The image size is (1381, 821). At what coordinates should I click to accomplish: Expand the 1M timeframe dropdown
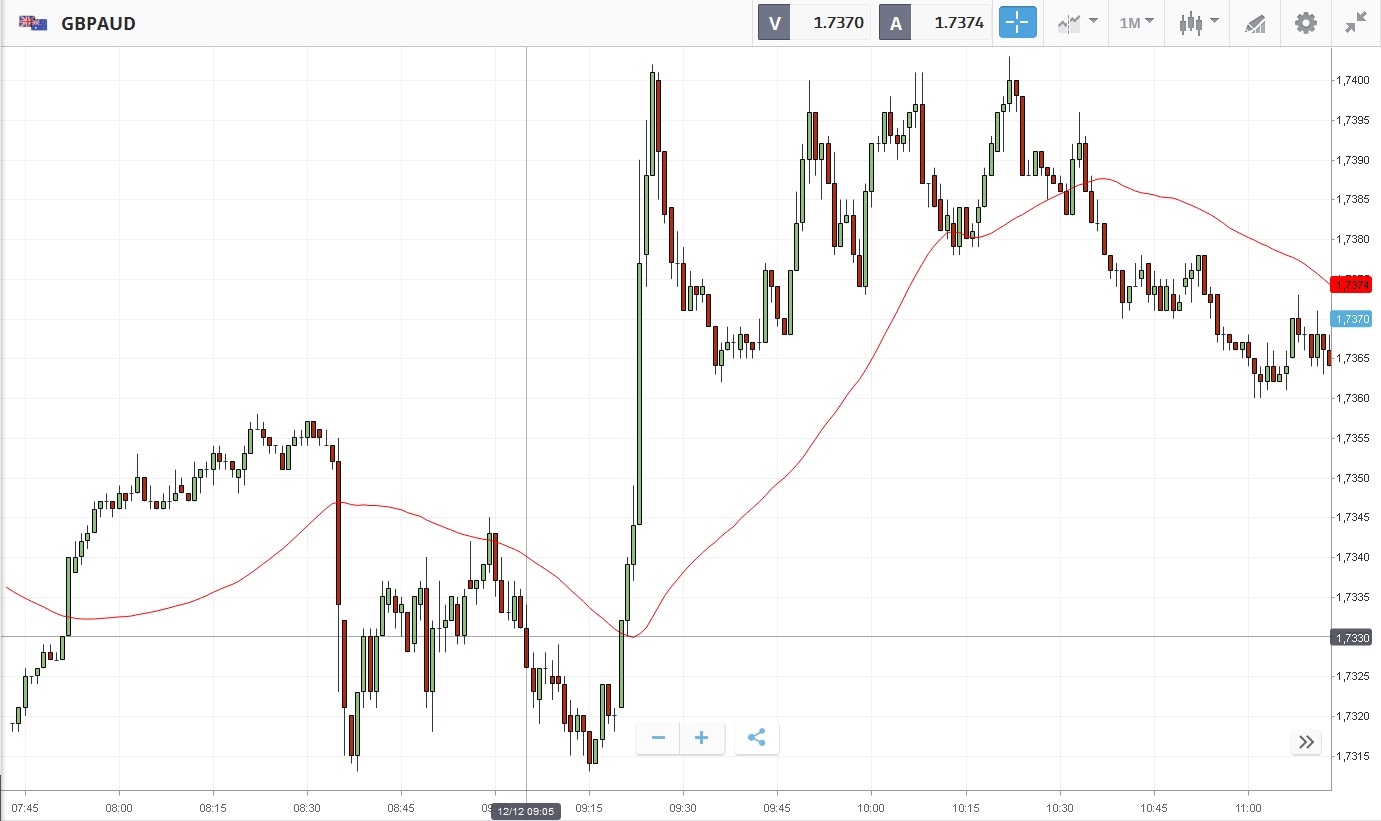(x=1136, y=22)
